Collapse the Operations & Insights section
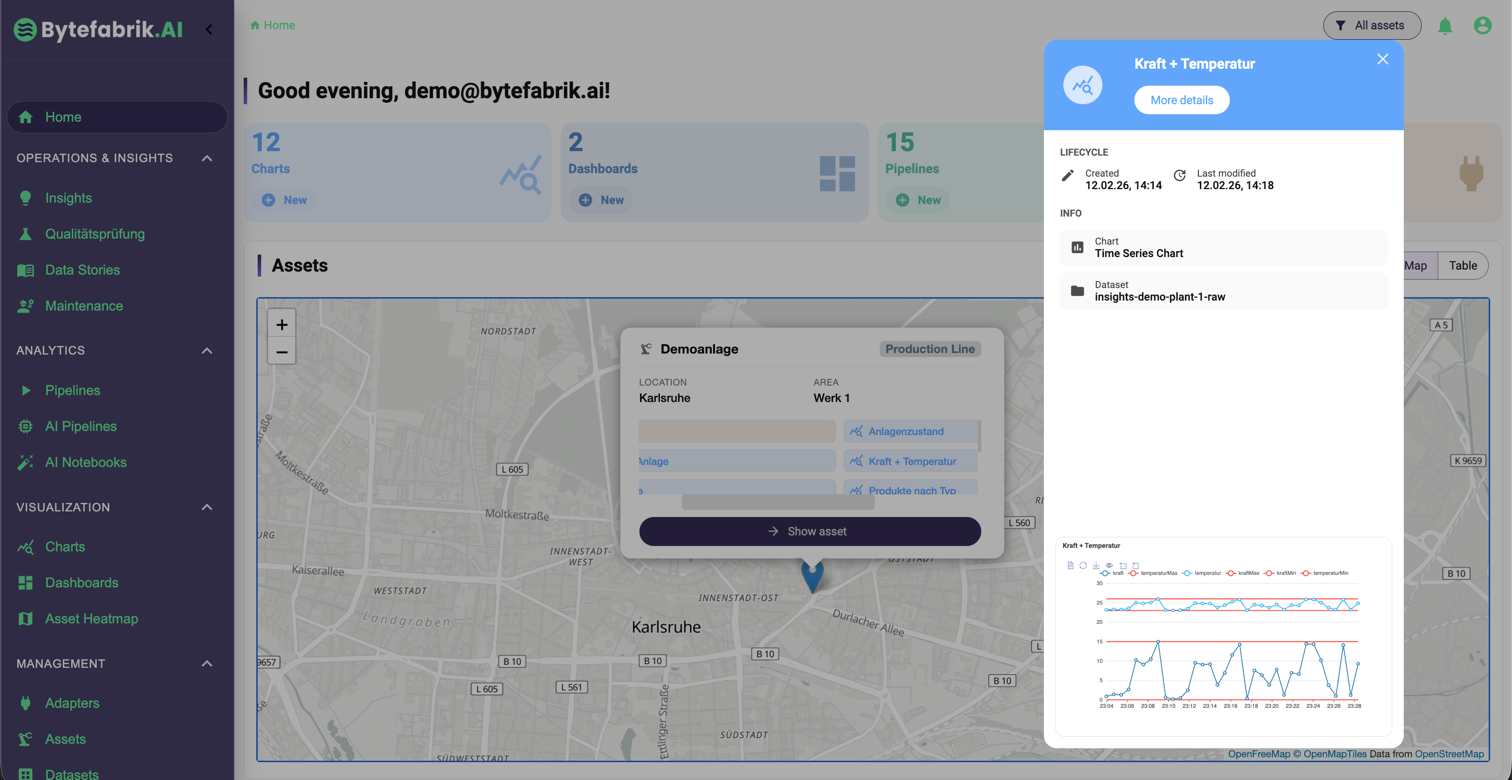Image resolution: width=1512 pixels, height=780 pixels. point(207,158)
